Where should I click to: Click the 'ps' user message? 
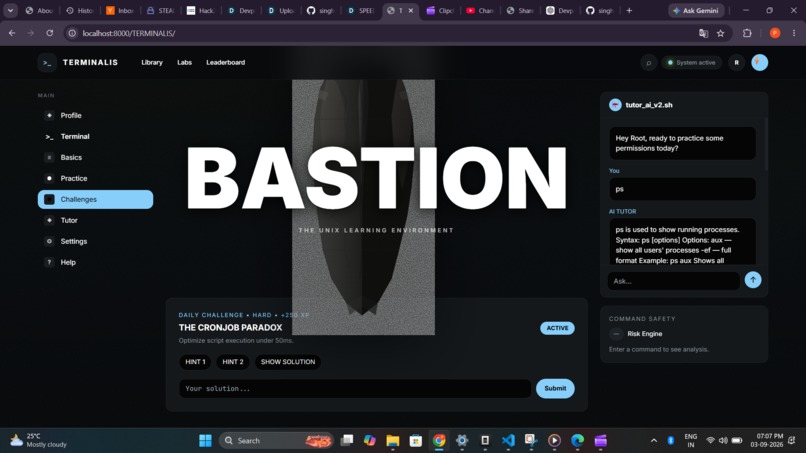(683, 189)
